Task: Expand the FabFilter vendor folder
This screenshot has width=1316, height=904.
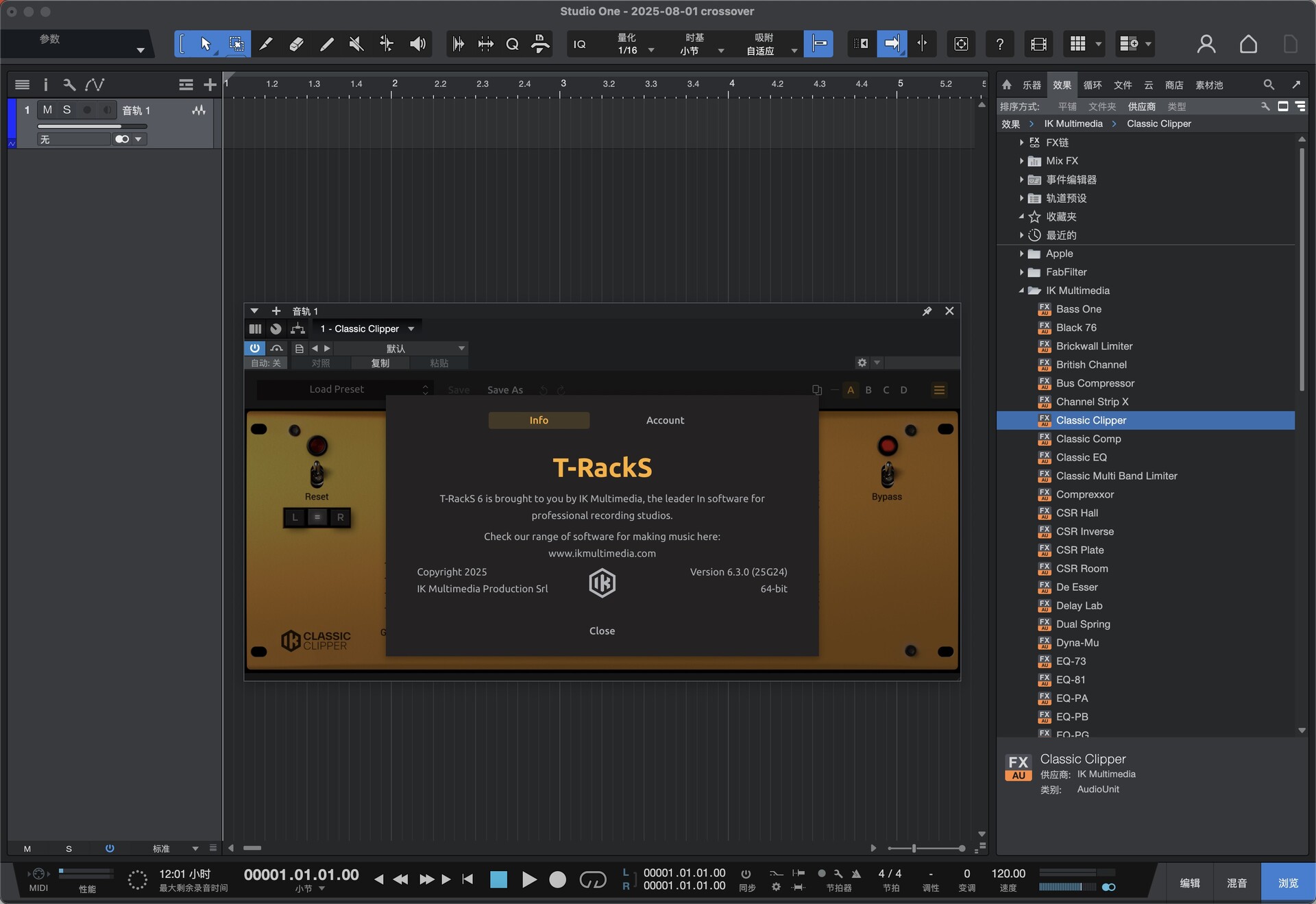Action: [x=1021, y=272]
